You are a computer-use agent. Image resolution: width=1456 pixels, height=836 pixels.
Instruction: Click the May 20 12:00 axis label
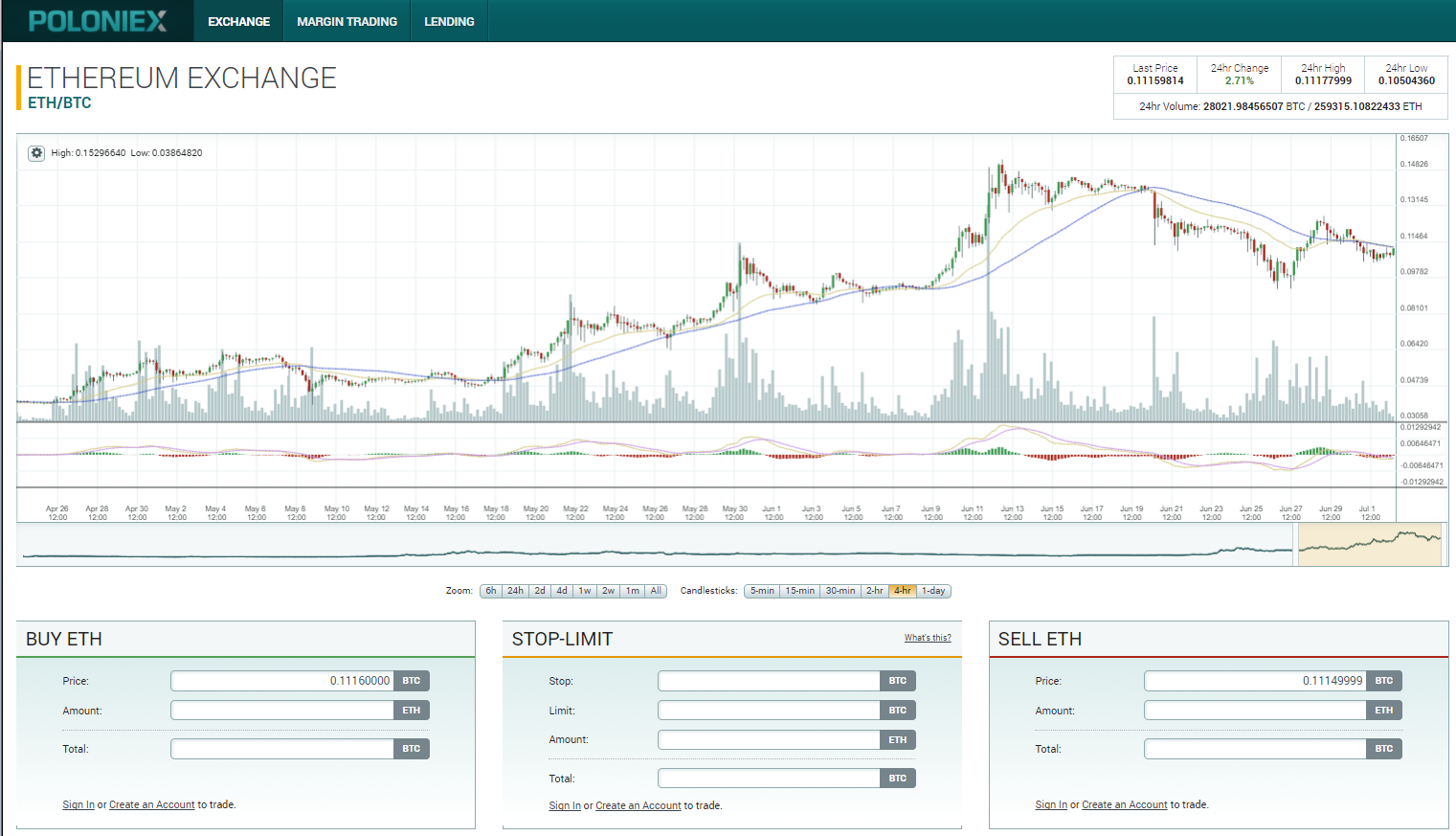tap(536, 513)
